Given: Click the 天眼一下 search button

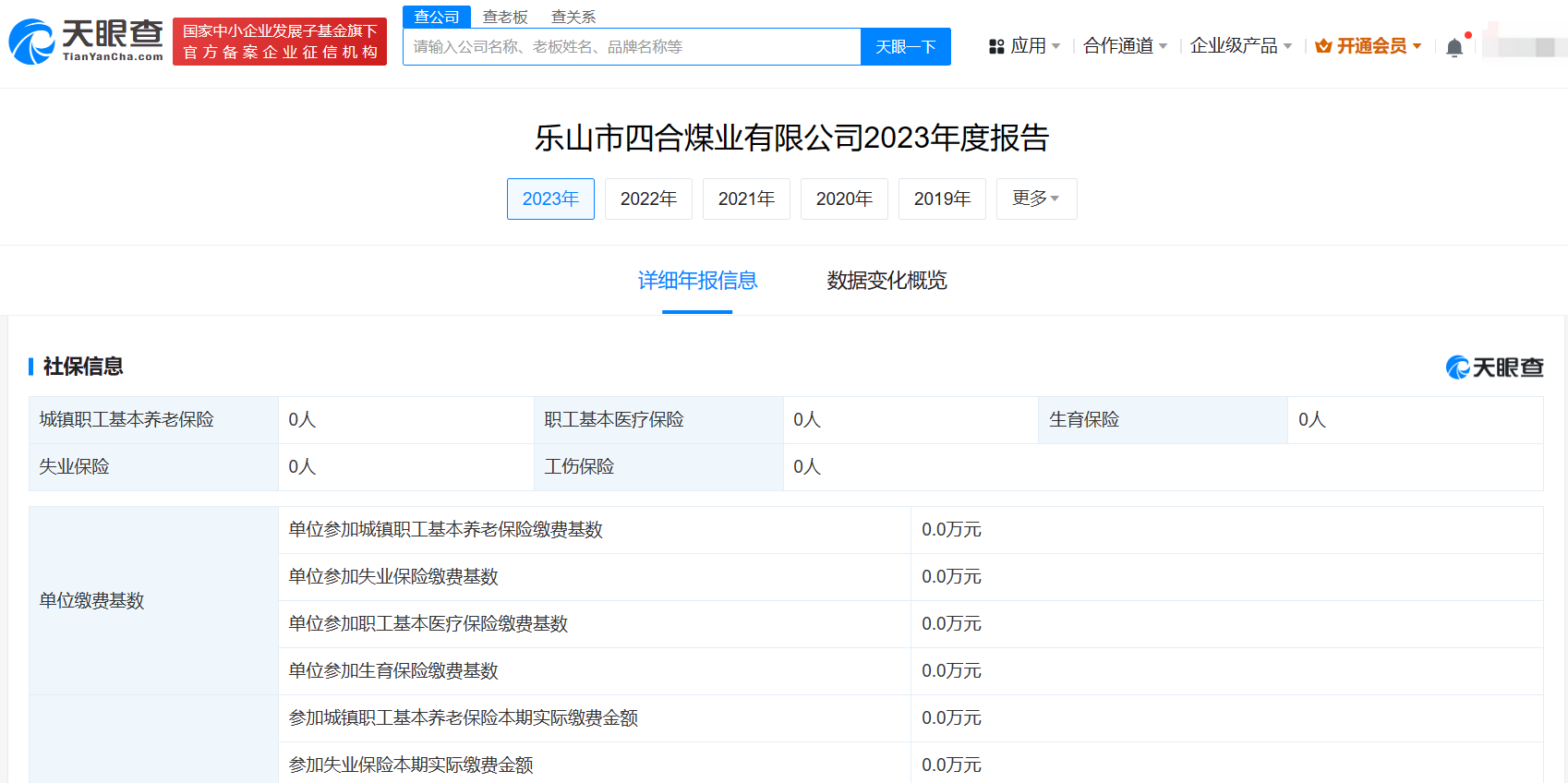Looking at the screenshot, I should pos(906,46).
